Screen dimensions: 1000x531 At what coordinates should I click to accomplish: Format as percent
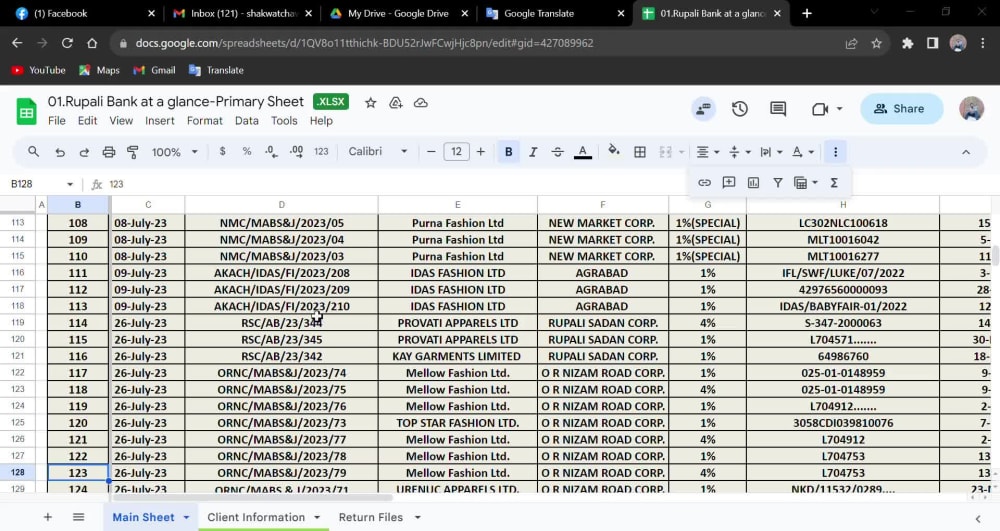[x=247, y=152]
